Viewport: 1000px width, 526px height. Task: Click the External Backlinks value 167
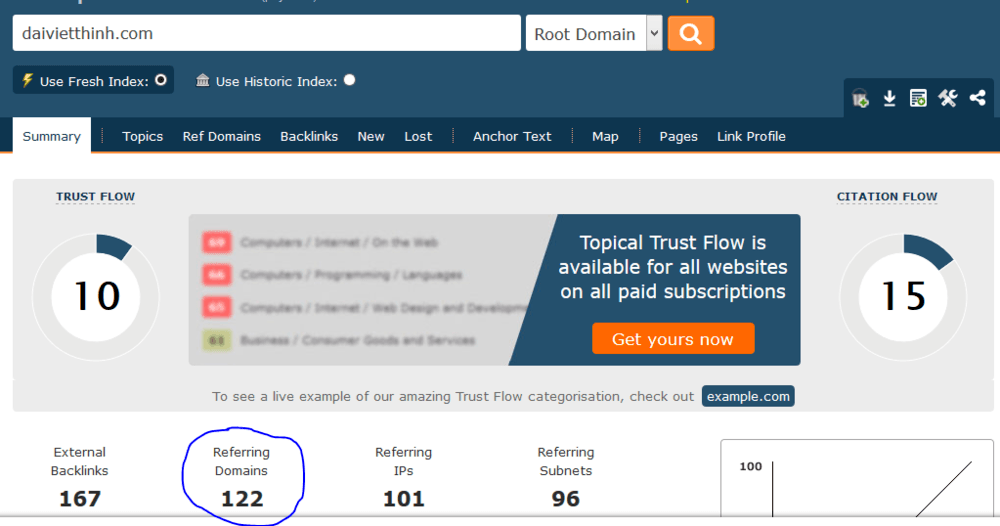coord(80,499)
